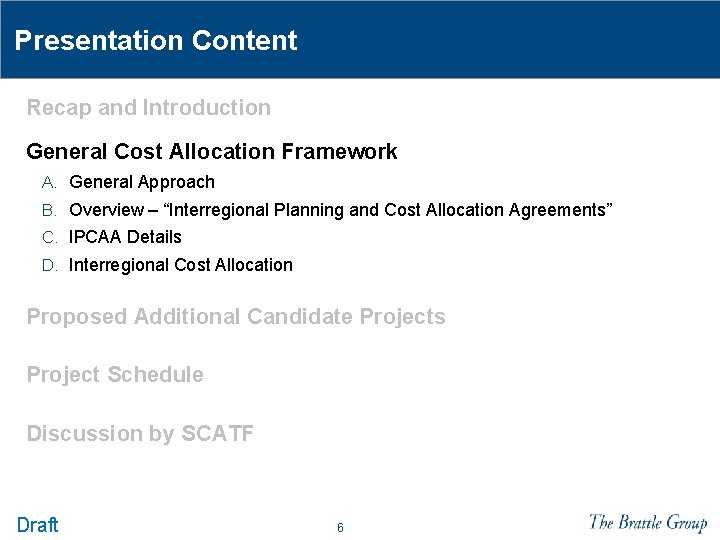The image size is (720, 540).
Task: Click the page number 6
Action: tap(340, 527)
